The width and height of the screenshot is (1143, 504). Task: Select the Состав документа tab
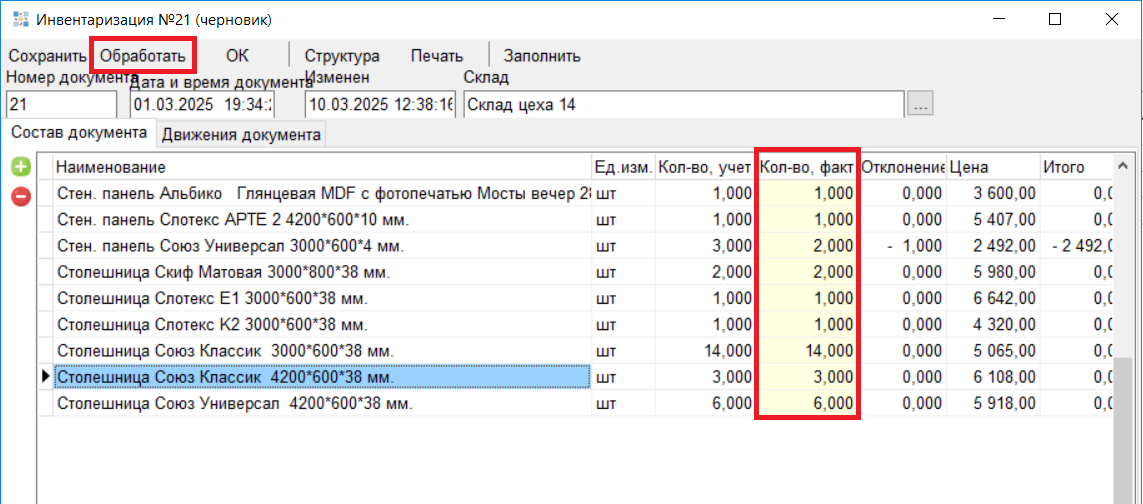coord(79,133)
